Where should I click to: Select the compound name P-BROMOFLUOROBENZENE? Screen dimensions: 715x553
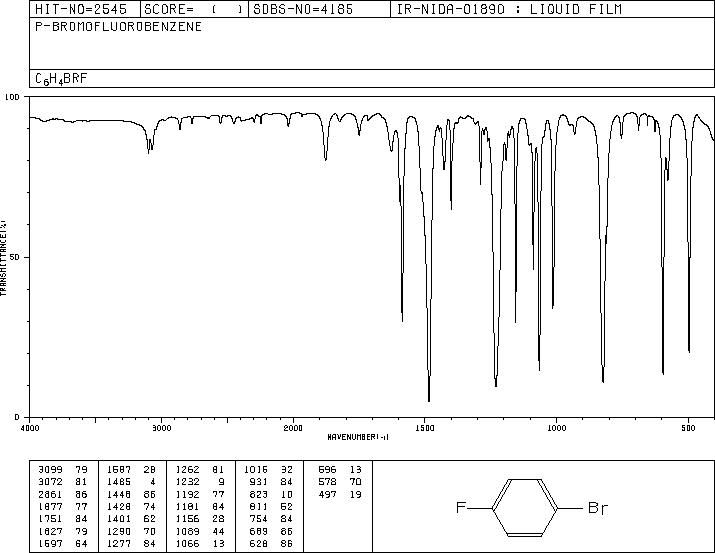tap(119, 27)
